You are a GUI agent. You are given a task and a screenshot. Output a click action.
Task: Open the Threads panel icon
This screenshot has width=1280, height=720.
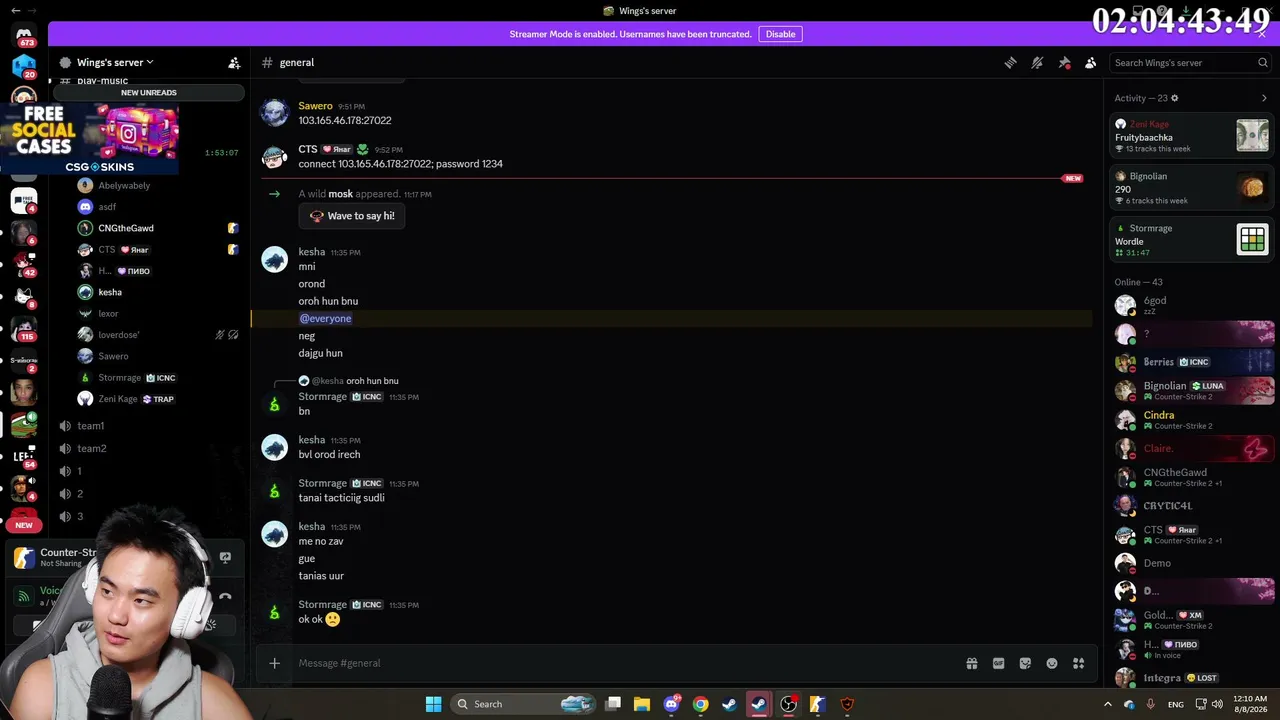coord(1010,62)
